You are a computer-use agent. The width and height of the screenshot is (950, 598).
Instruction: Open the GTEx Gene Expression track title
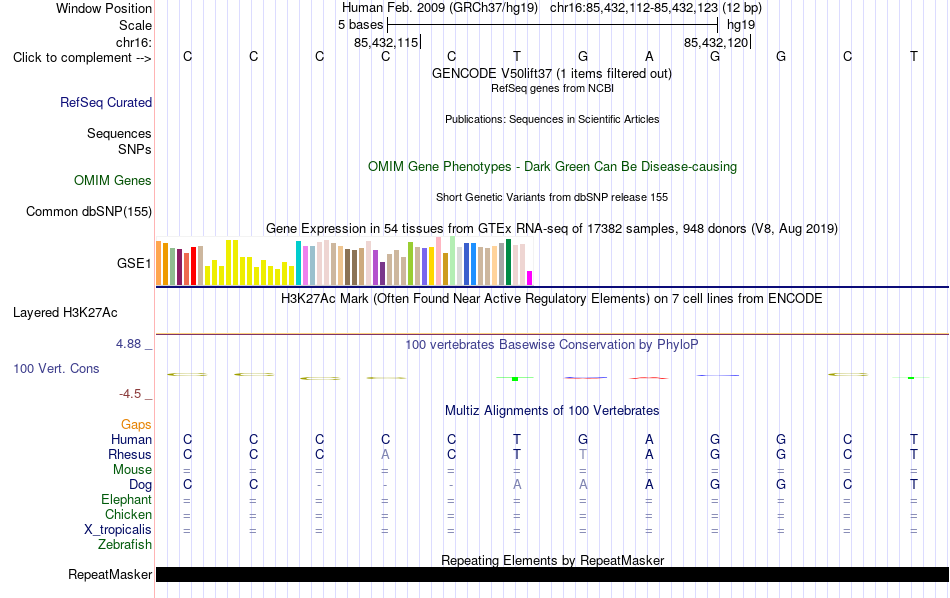[552, 228]
